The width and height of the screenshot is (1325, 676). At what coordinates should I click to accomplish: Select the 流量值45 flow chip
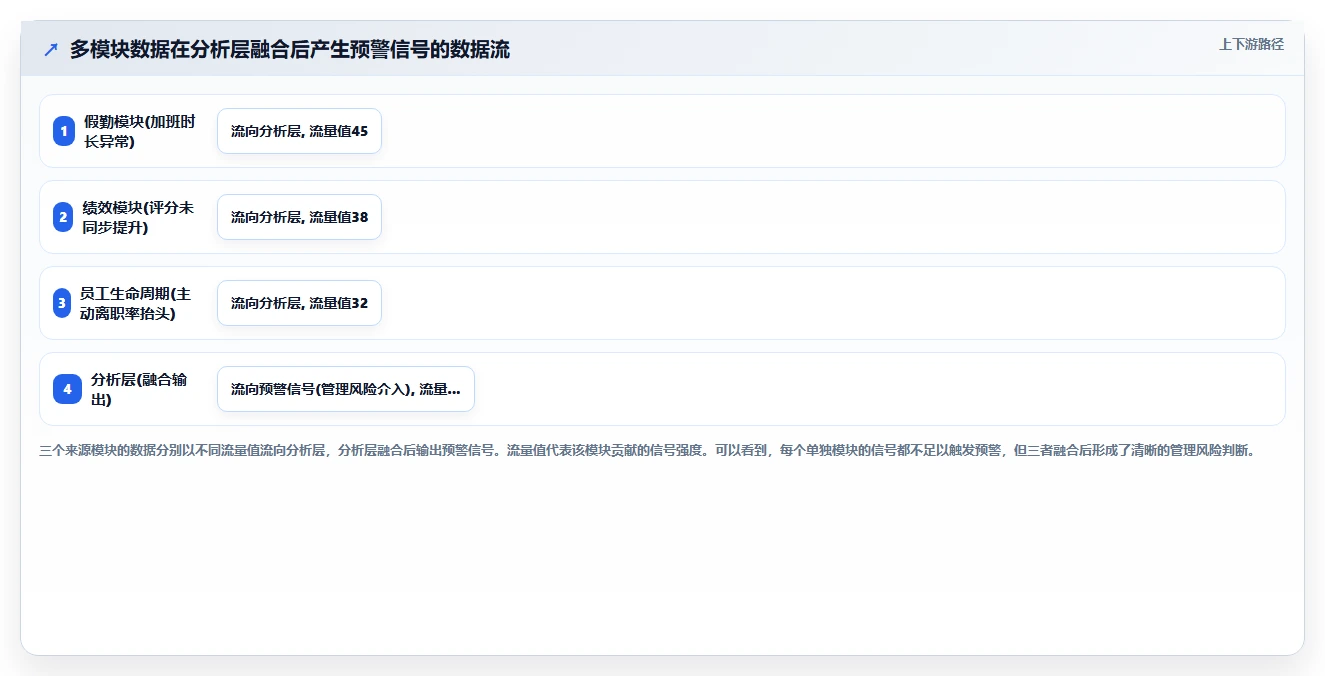pyautogui.click(x=299, y=131)
